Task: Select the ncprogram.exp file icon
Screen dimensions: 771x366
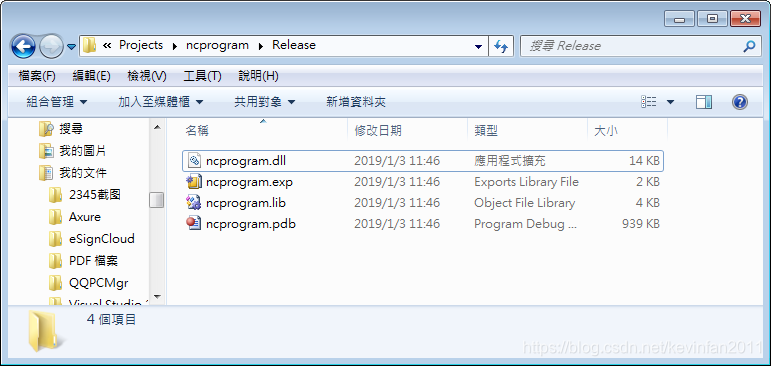Action: 195,182
